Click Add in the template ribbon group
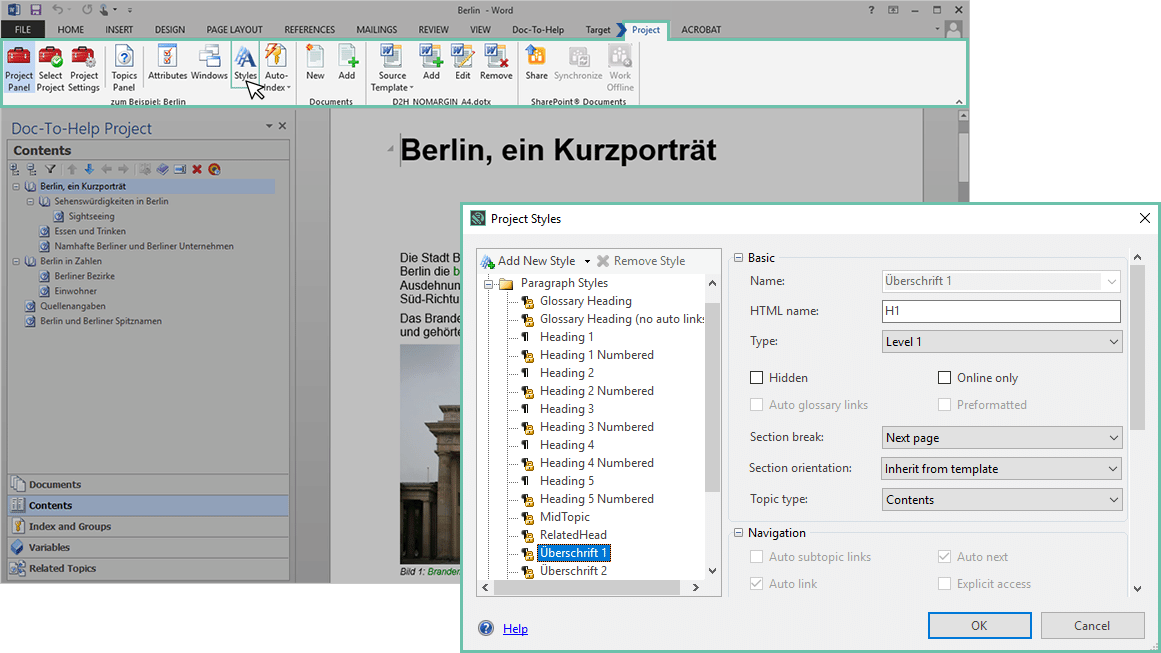 431,63
